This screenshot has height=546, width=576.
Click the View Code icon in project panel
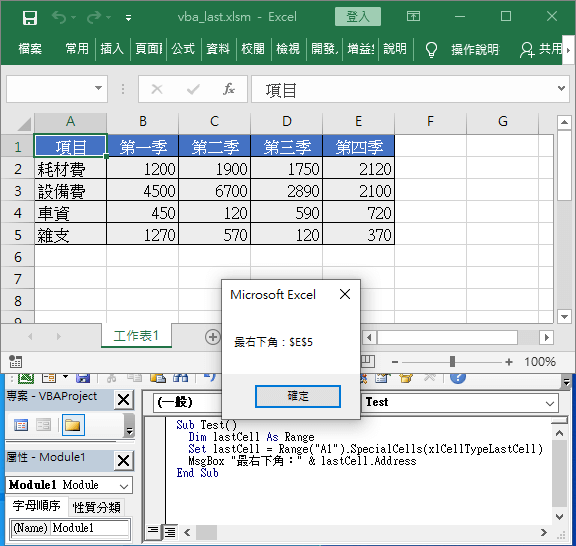(21, 425)
